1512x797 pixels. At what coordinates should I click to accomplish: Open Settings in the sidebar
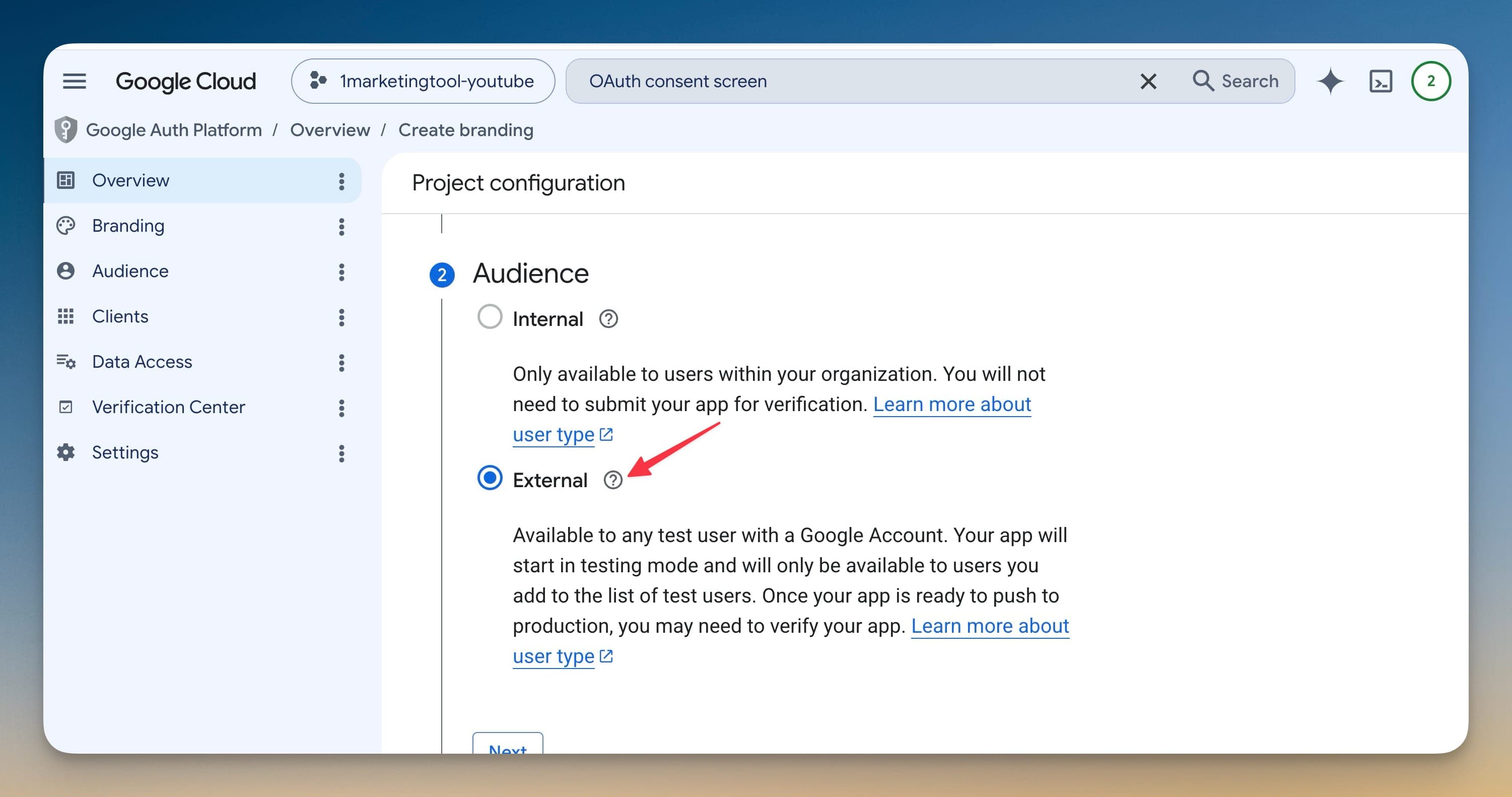(202, 452)
